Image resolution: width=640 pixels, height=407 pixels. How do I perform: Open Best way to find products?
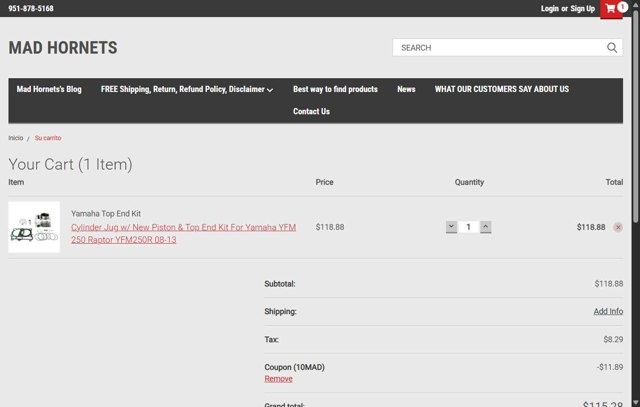click(336, 89)
